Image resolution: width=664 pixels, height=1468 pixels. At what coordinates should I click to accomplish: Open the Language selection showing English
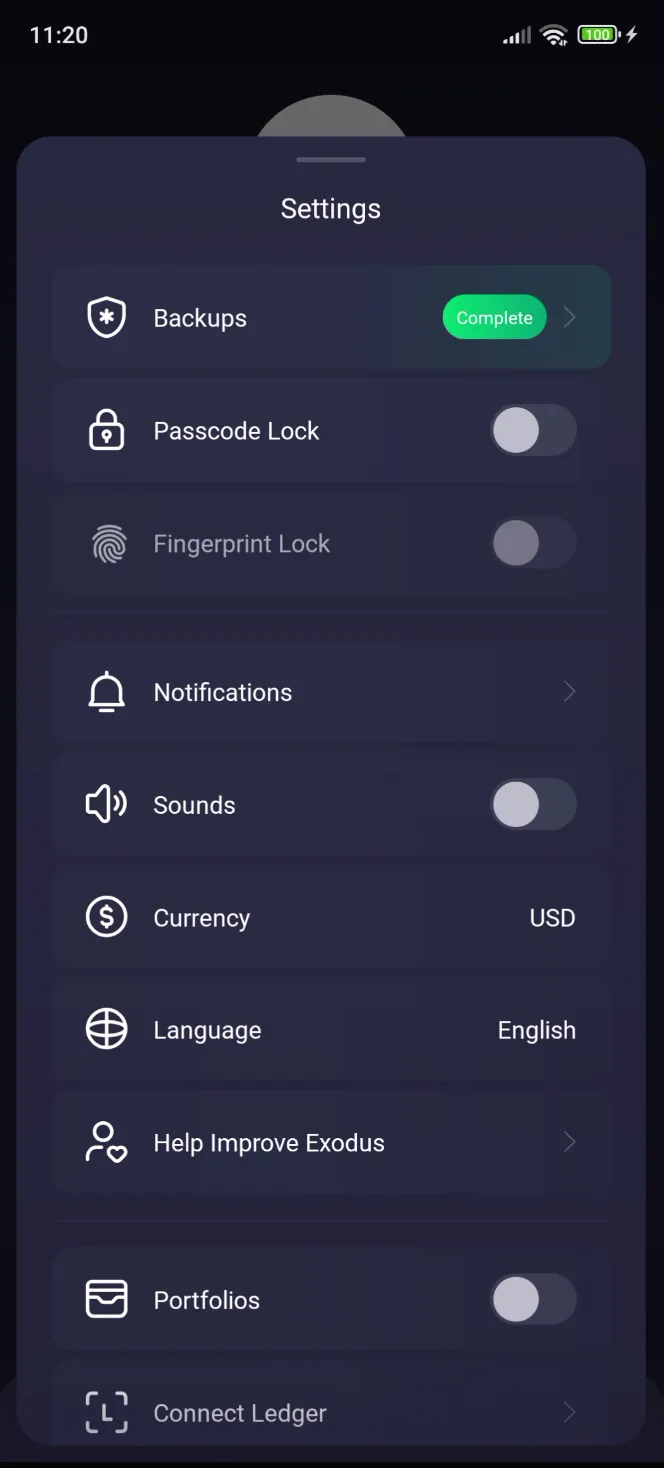[x=537, y=1029]
